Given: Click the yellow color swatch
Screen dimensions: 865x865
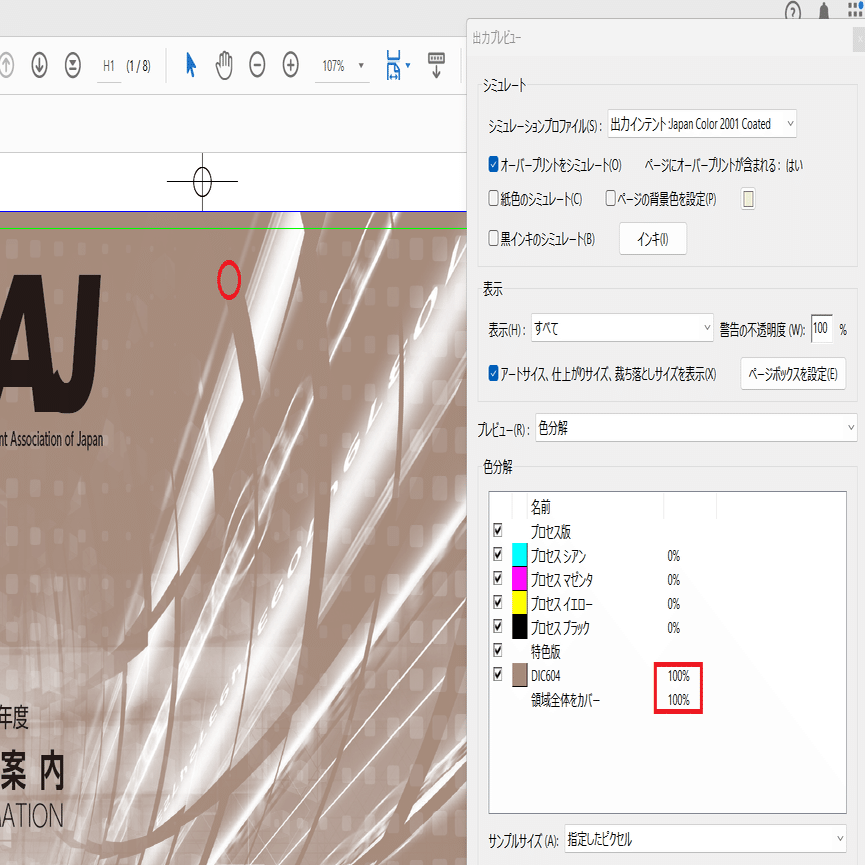Looking at the screenshot, I should (520, 602).
